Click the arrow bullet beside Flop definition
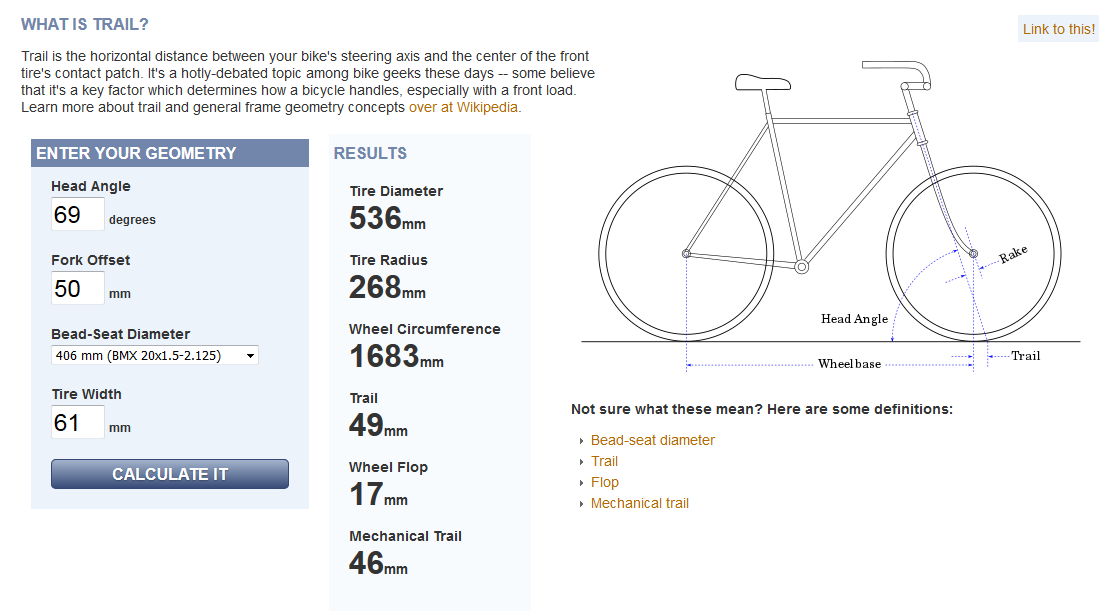The height and width of the screenshot is (611, 1099). (580, 483)
